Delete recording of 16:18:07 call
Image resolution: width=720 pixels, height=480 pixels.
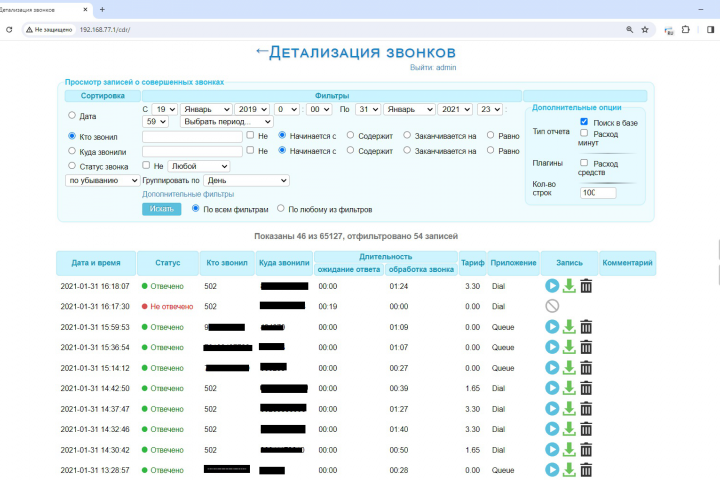pos(586,286)
